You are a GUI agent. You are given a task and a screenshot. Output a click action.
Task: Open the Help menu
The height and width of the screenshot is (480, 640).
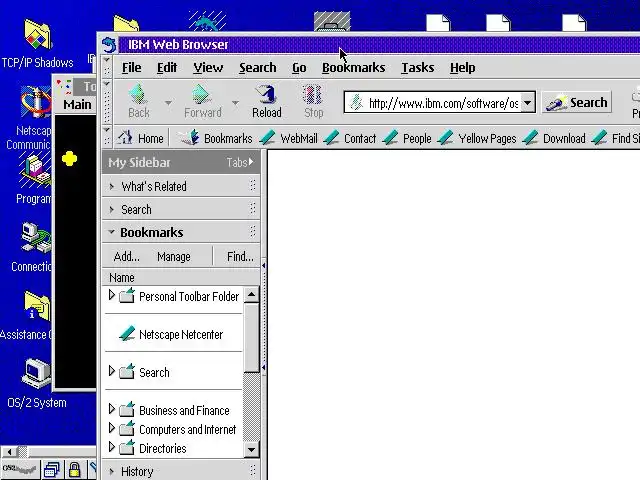[x=462, y=67]
